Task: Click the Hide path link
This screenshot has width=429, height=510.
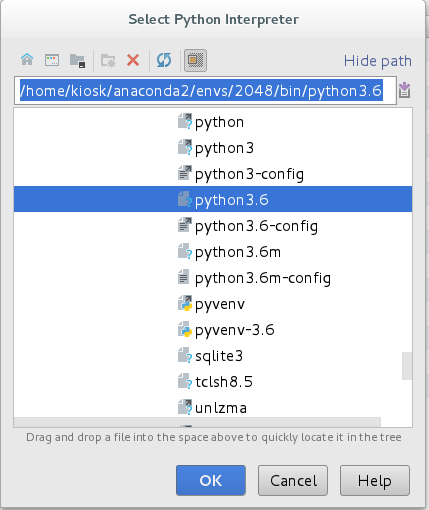Action: tap(378, 61)
